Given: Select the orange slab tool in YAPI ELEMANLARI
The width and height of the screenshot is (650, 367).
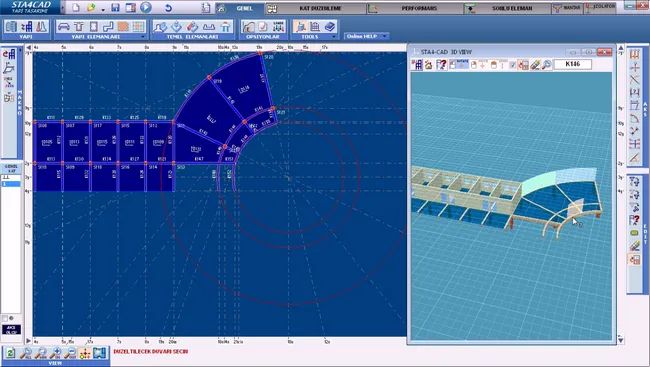Looking at the screenshot, I should click(x=123, y=27).
